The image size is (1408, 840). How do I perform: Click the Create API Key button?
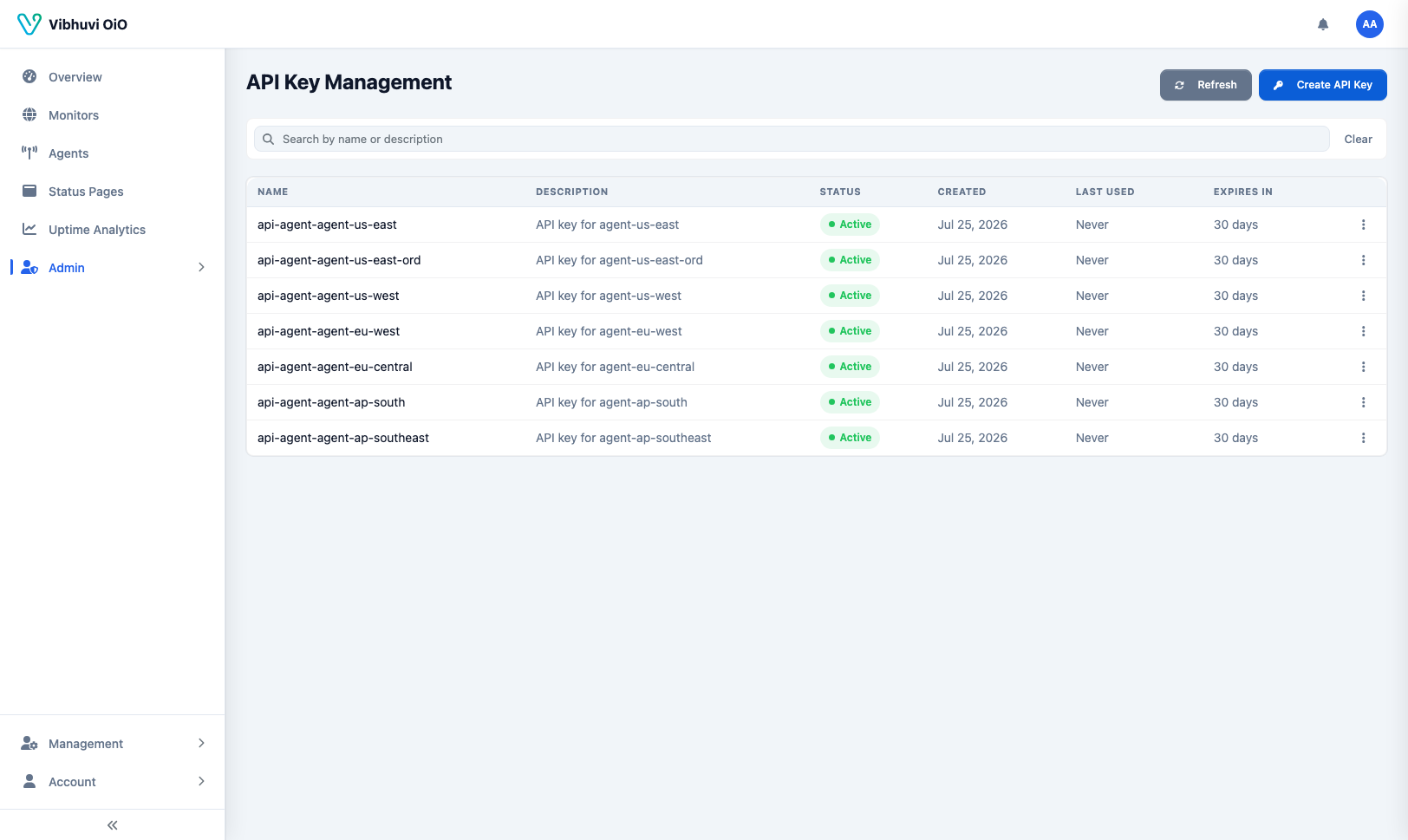[x=1322, y=85]
